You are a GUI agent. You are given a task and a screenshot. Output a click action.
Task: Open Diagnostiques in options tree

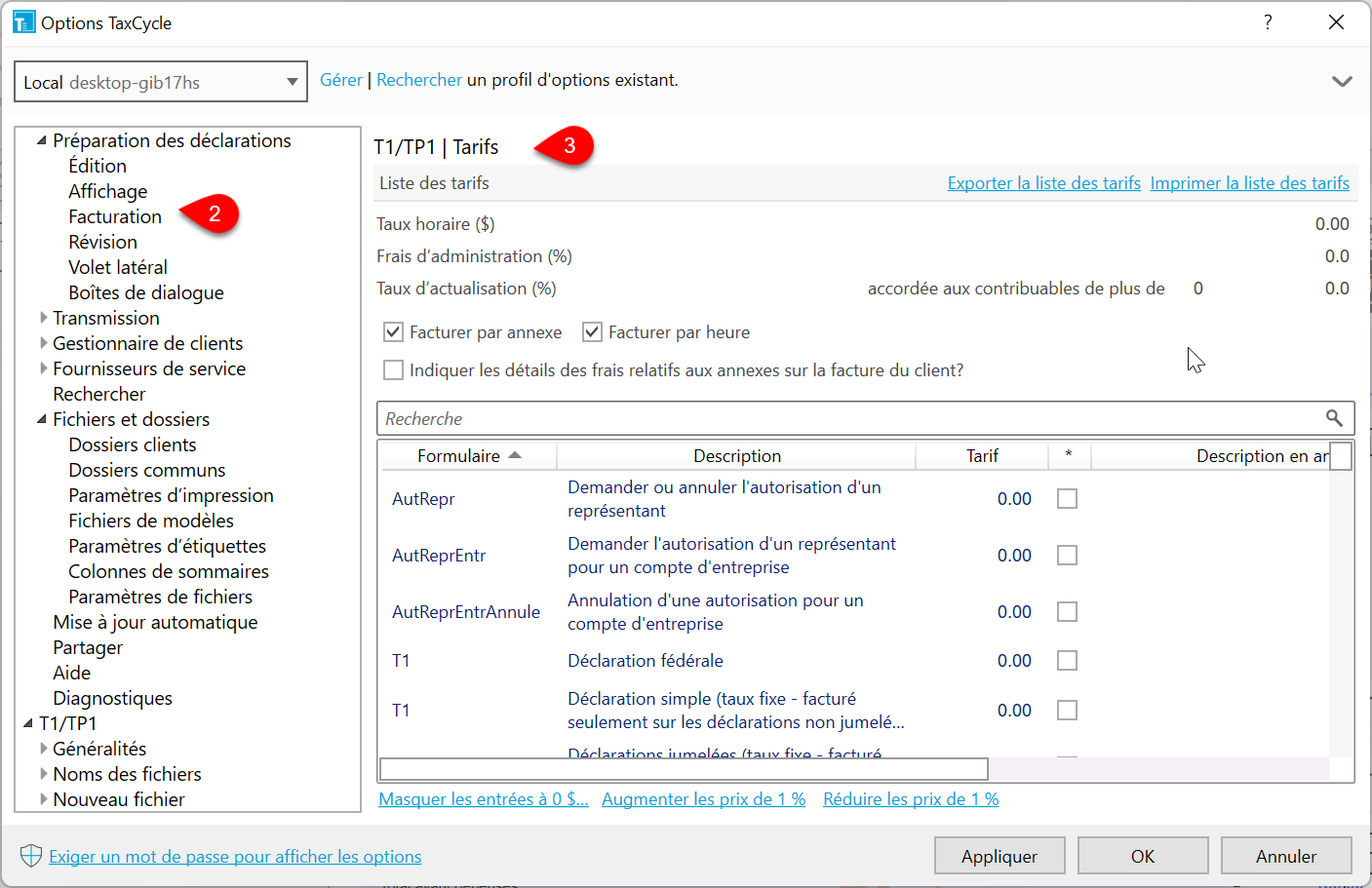pyautogui.click(x=112, y=698)
